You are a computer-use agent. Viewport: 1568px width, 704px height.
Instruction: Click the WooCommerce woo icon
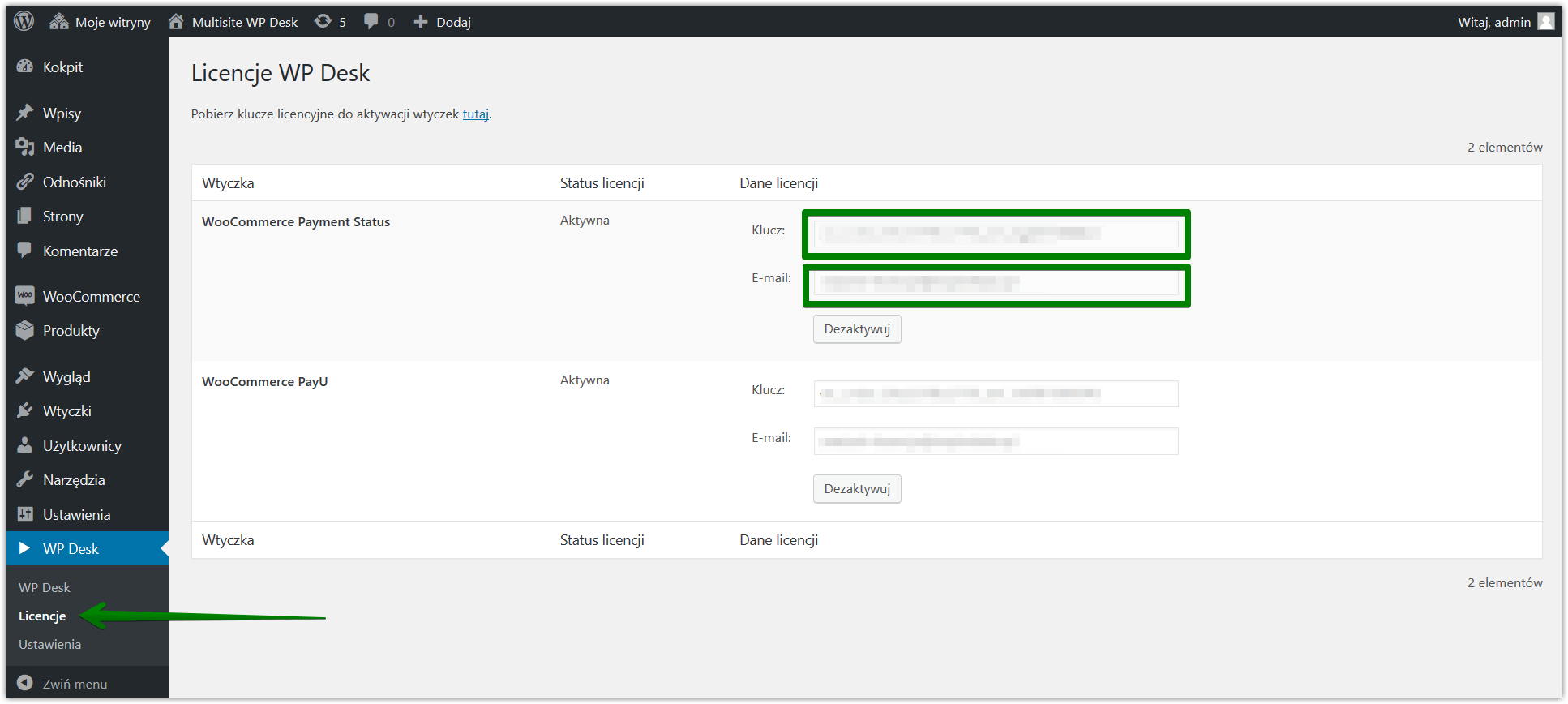[x=25, y=296]
